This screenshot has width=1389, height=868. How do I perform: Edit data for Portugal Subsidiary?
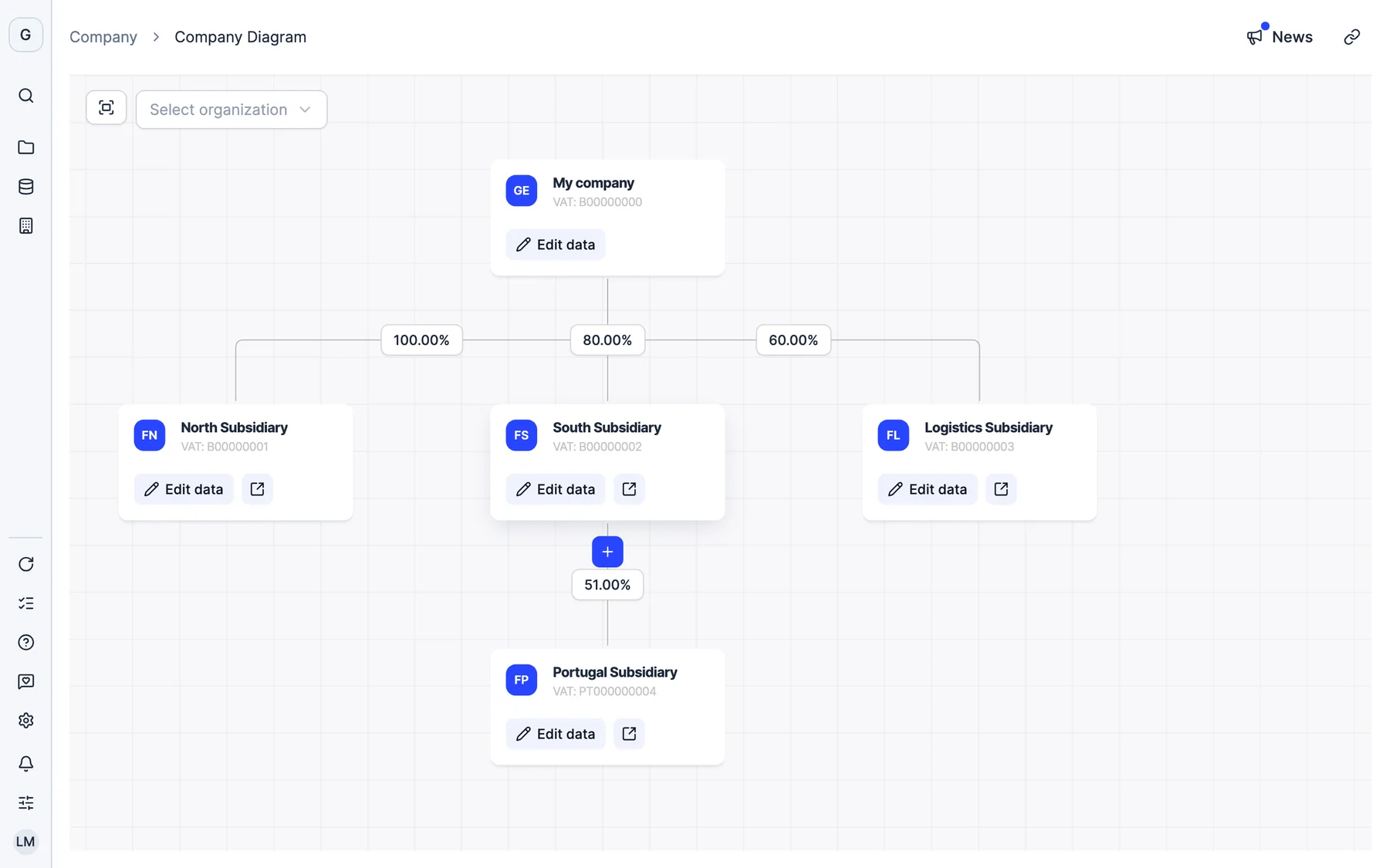point(556,734)
